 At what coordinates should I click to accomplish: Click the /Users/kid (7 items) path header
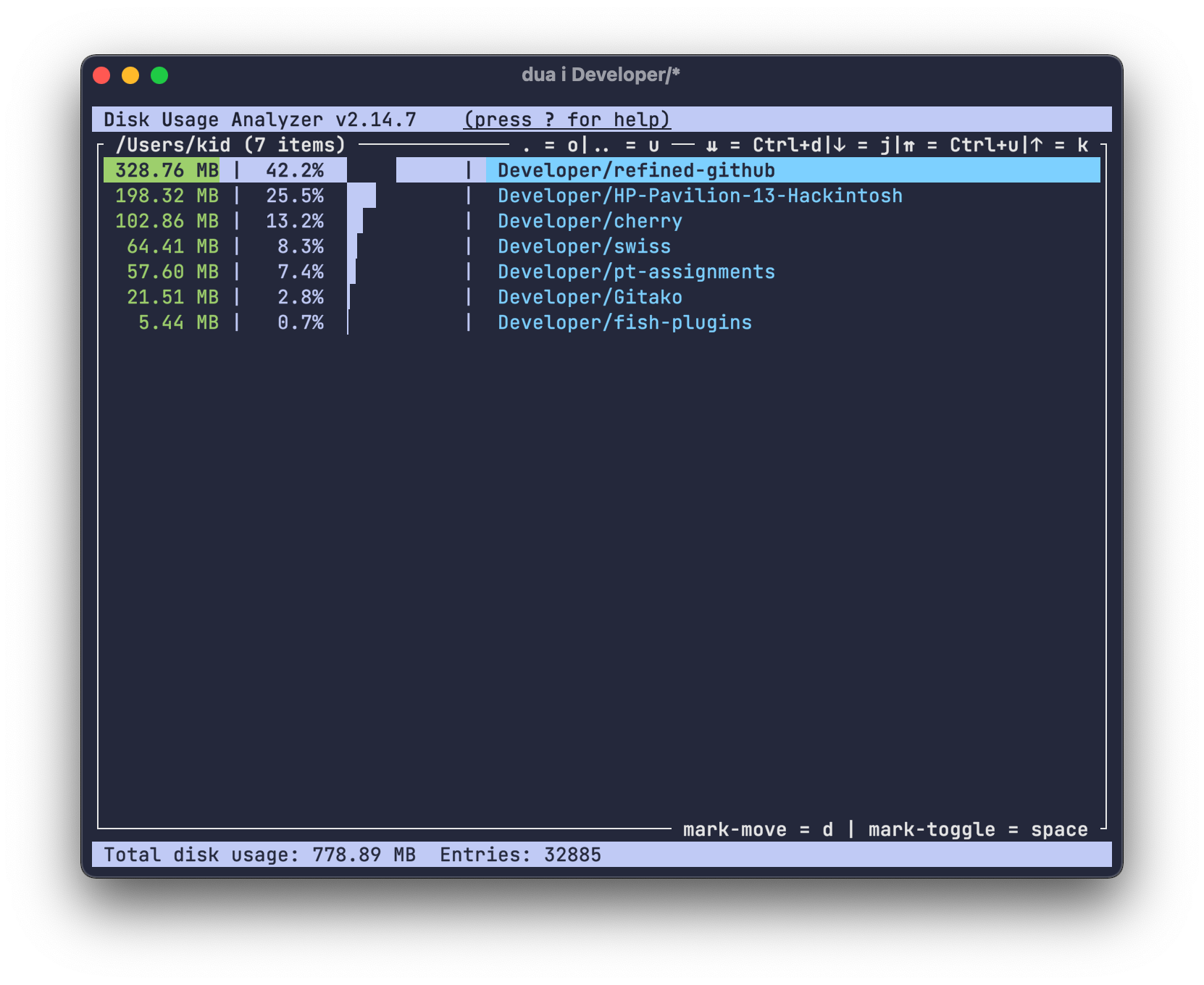(x=230, y=145)
